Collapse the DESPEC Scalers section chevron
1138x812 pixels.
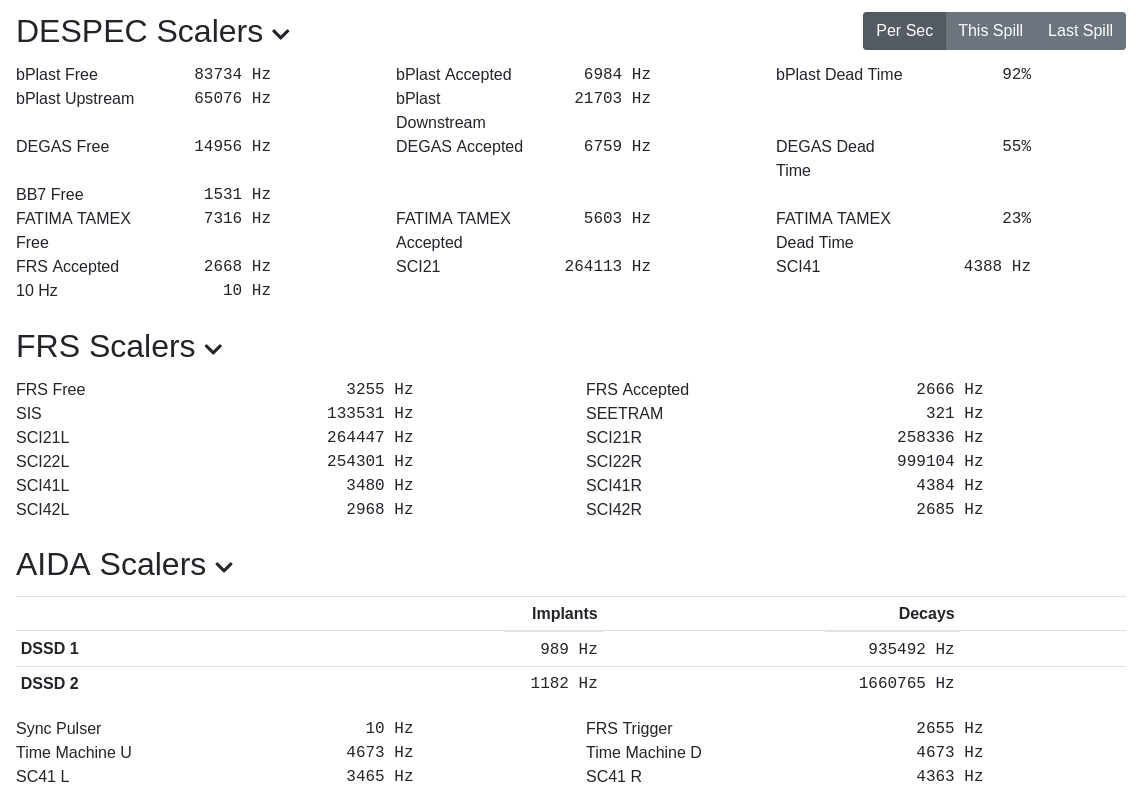[x=281, y=35]
